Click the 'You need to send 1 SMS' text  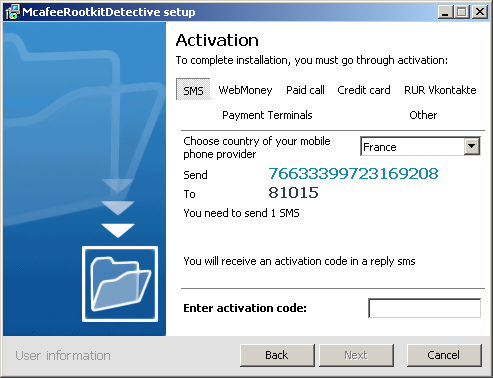point(241,213)
